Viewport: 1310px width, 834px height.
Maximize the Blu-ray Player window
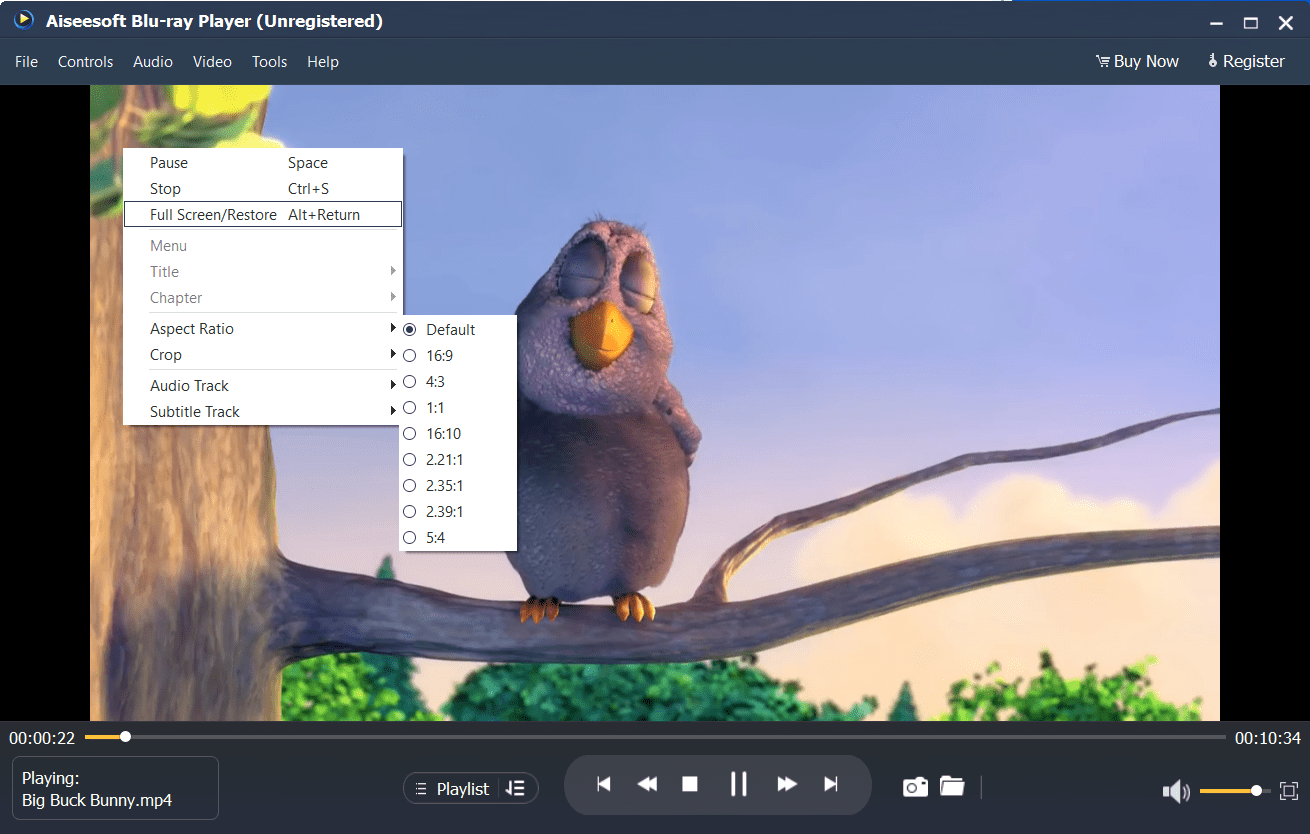1250,22
